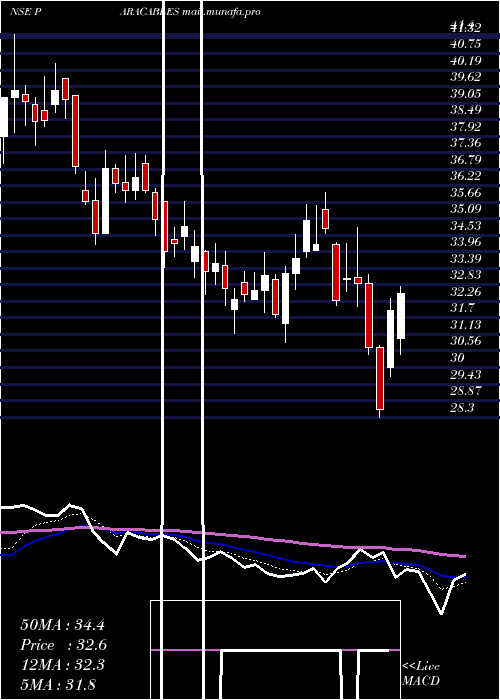Click the 37.92 axis value
The height and width of the screenshot is (700, 500).
(x=466, y=126)
